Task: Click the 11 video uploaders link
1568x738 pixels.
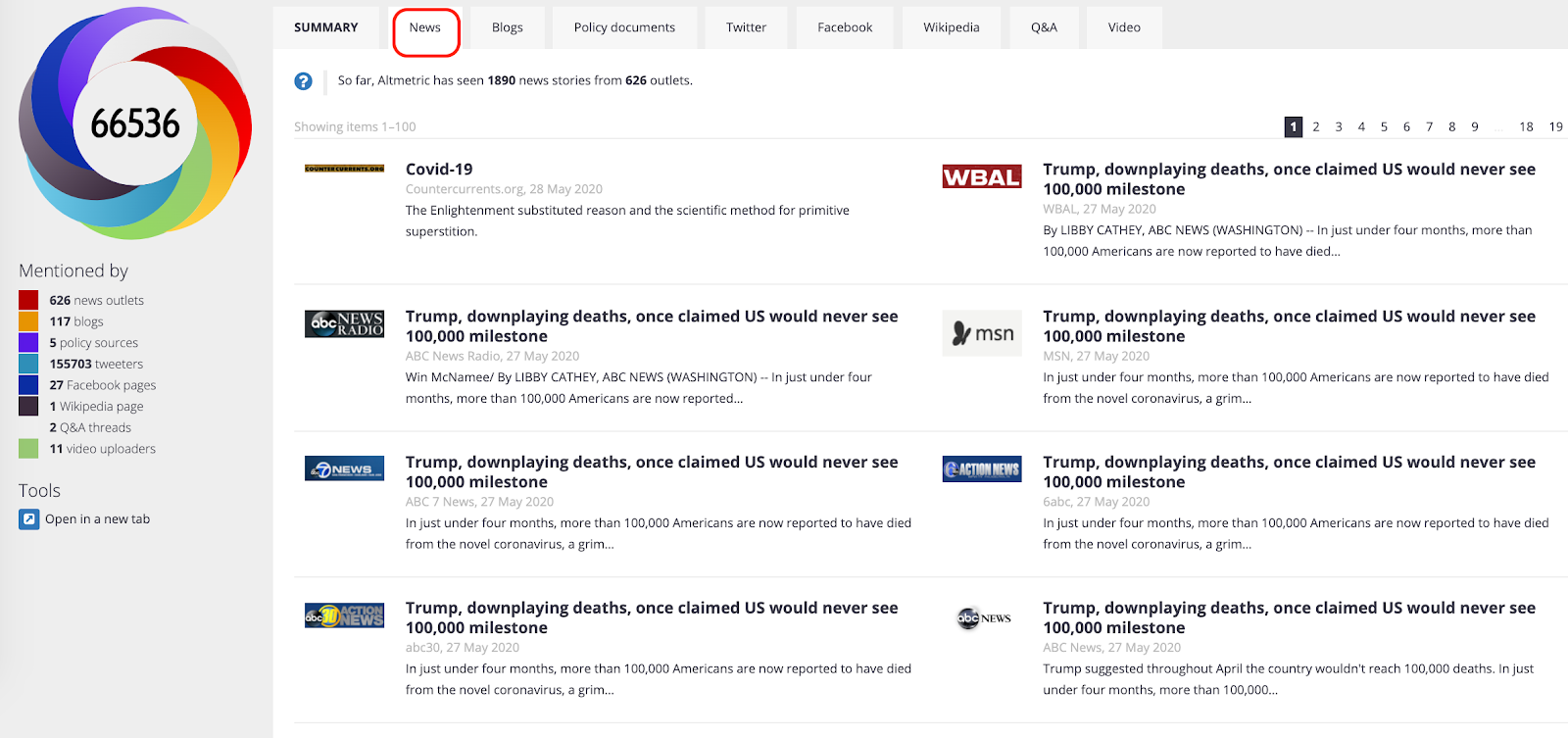Action: tap(103, 449)
